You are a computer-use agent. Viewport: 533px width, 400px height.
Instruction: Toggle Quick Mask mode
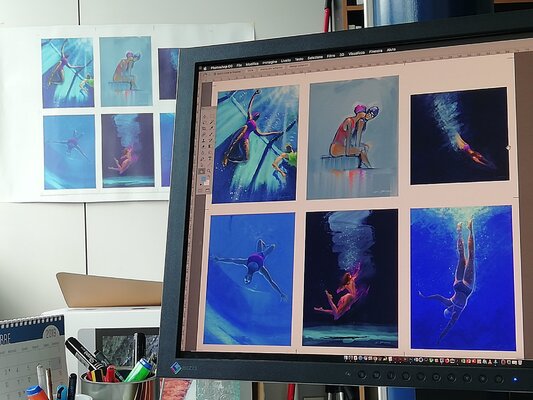tap(201, 190)
